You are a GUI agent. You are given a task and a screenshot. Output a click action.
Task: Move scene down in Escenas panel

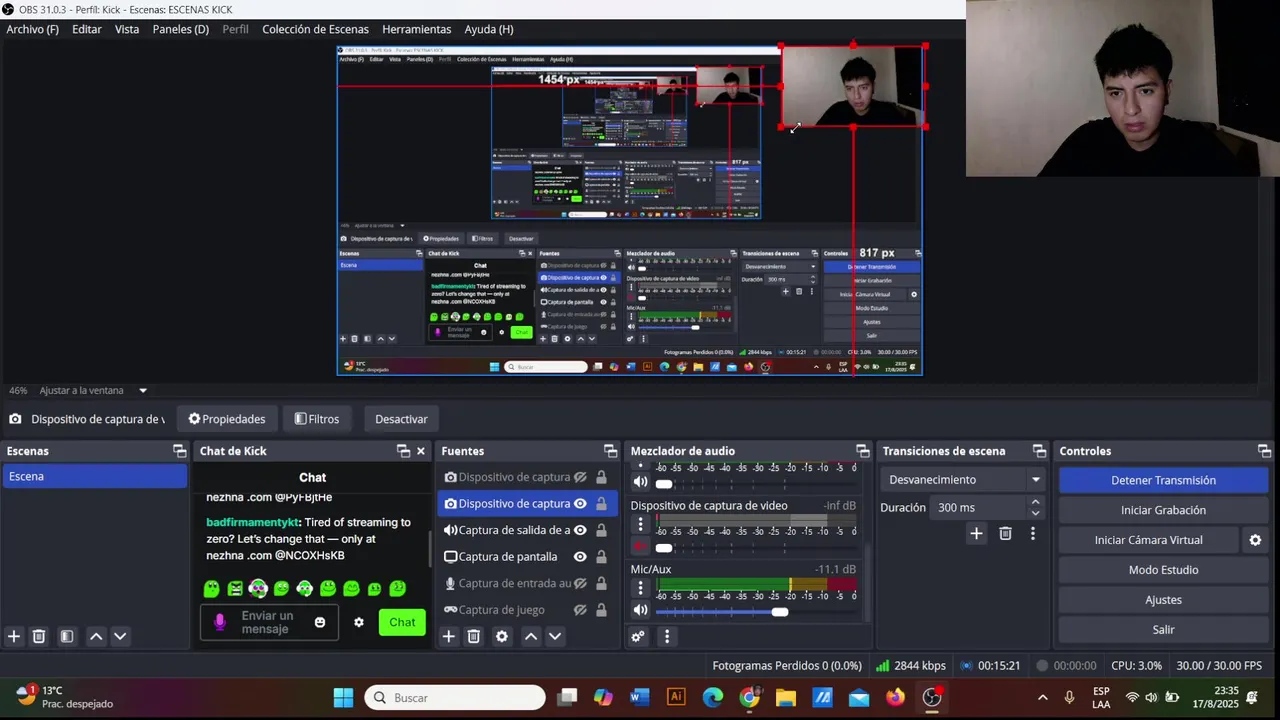click(x=120, y=636)
